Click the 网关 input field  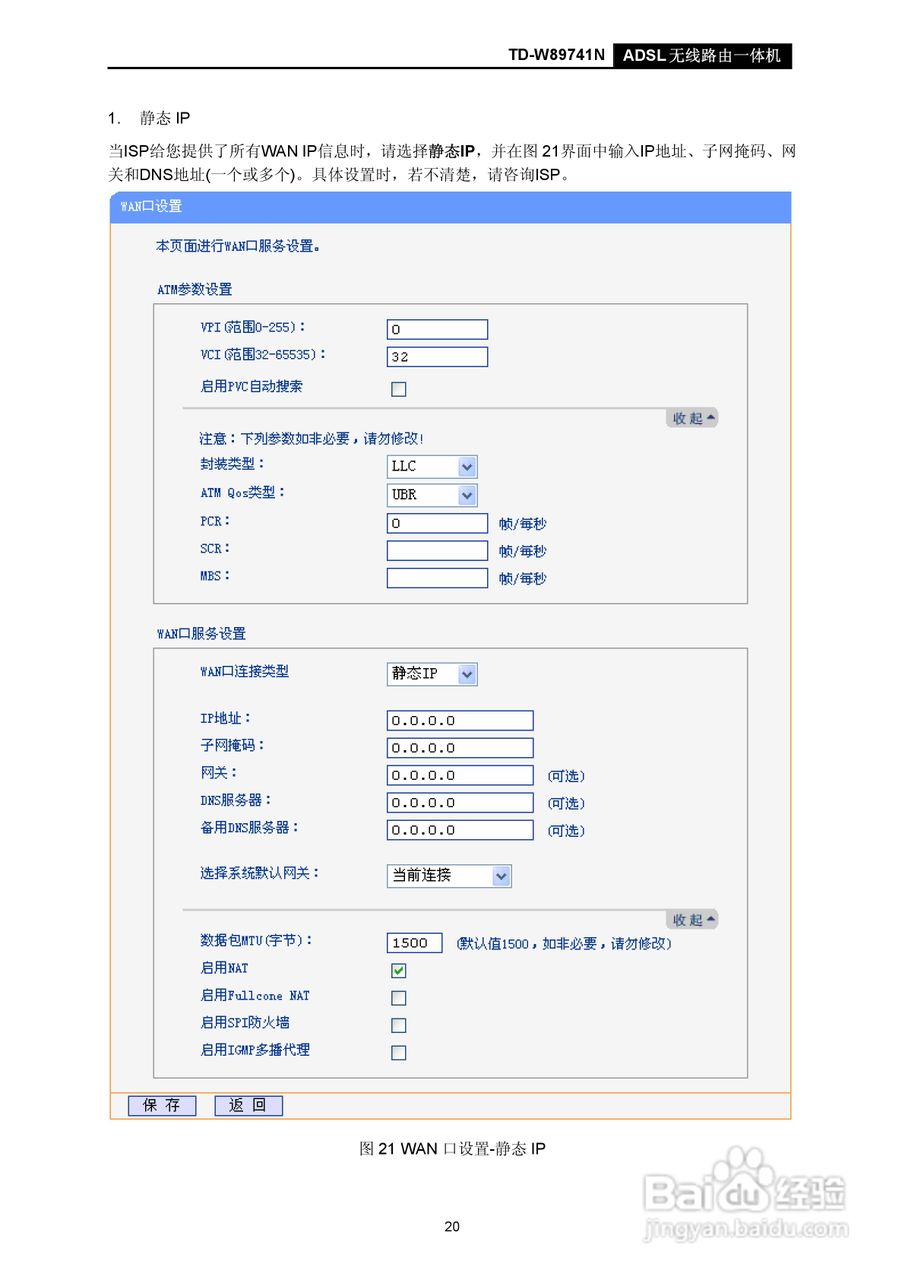pyautogui.click(x=460, y=775)
